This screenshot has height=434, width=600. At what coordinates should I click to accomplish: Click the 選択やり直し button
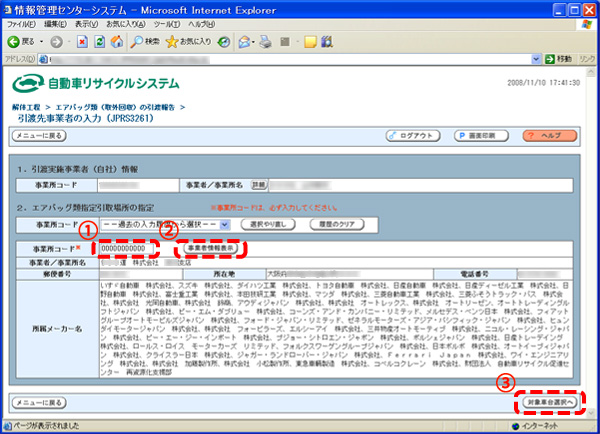click(x=268, y=225)
